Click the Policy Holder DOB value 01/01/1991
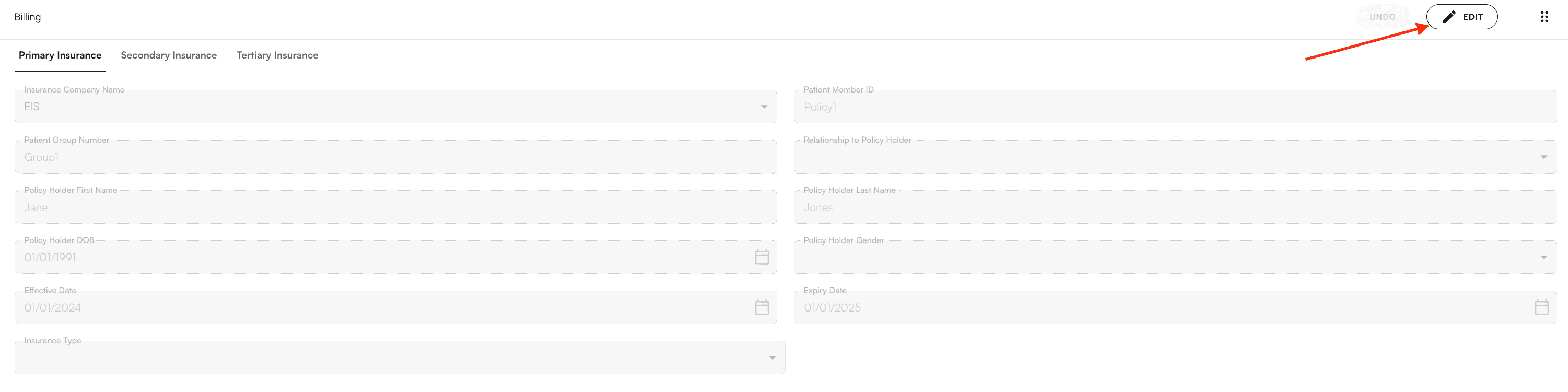 pos(50,258)
